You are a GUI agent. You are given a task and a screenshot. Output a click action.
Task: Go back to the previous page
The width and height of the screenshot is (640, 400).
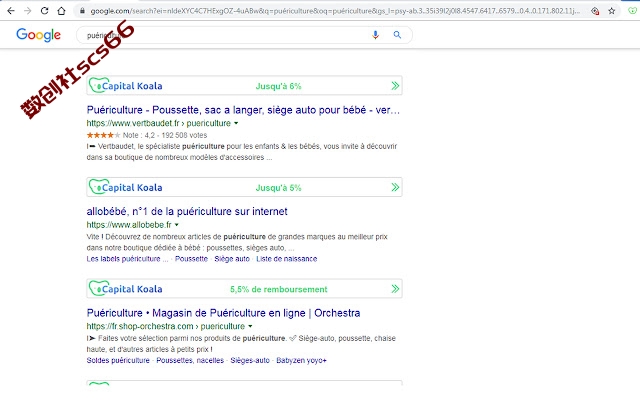pyautogui.click(x=11, y=11)
